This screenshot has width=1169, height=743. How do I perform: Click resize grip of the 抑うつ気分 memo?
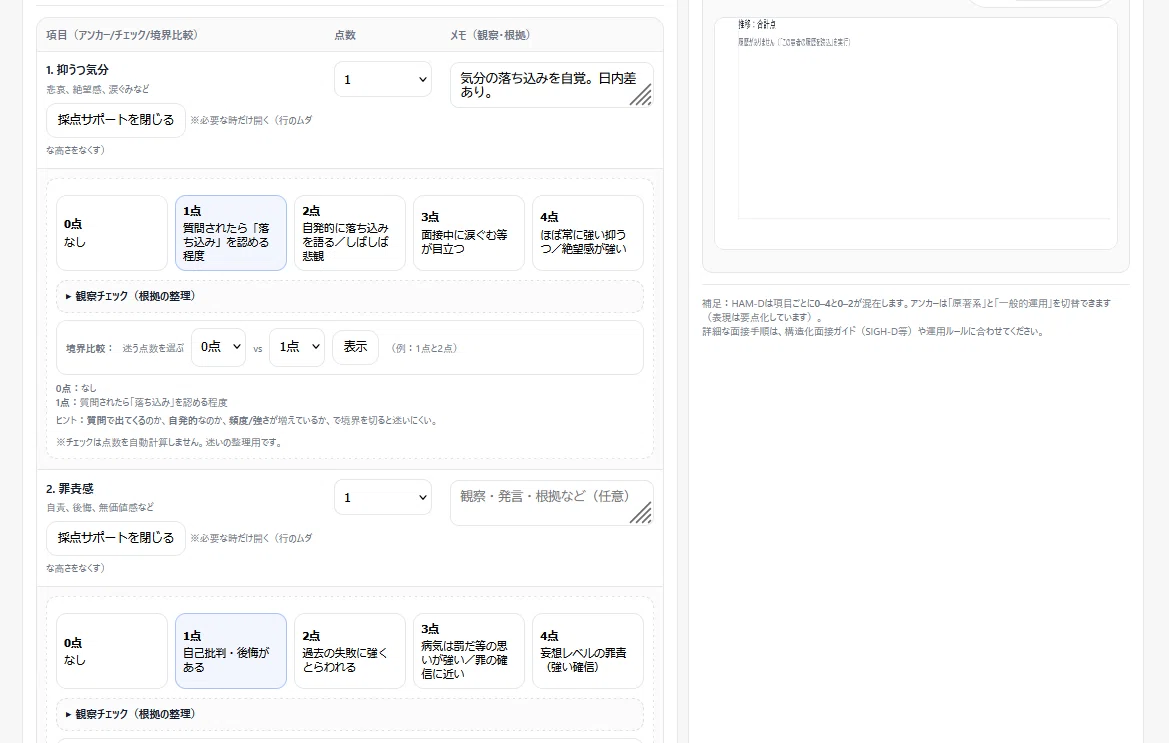[x=642, y=95]
